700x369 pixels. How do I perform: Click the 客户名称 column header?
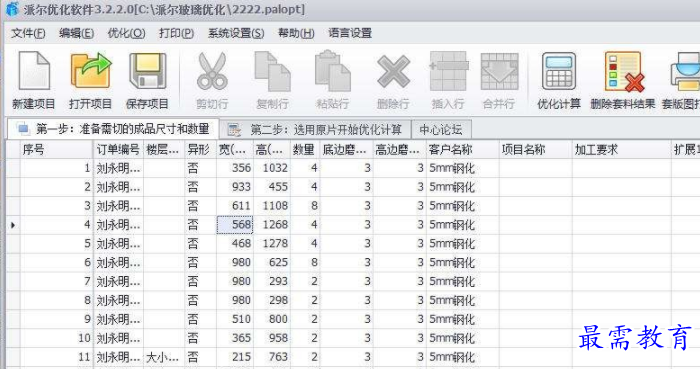click(462, 150)
